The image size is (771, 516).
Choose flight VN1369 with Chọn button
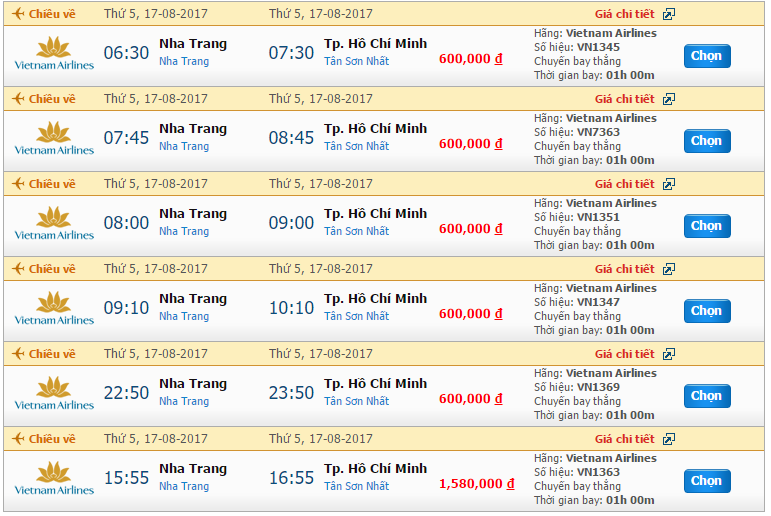[x=707, y=396]
